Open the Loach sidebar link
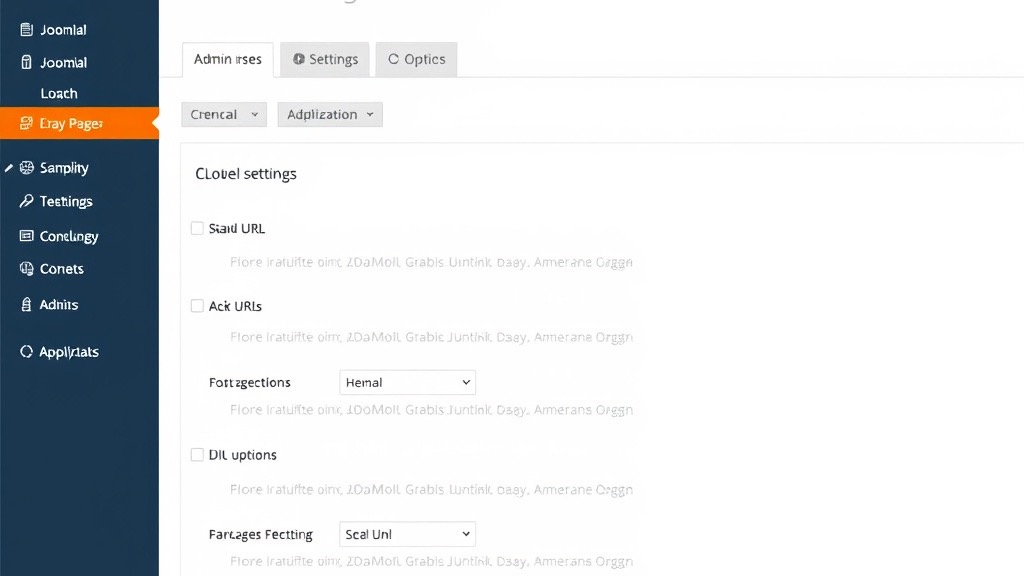The image size is (1024, 576). click(x=59, y=93)
